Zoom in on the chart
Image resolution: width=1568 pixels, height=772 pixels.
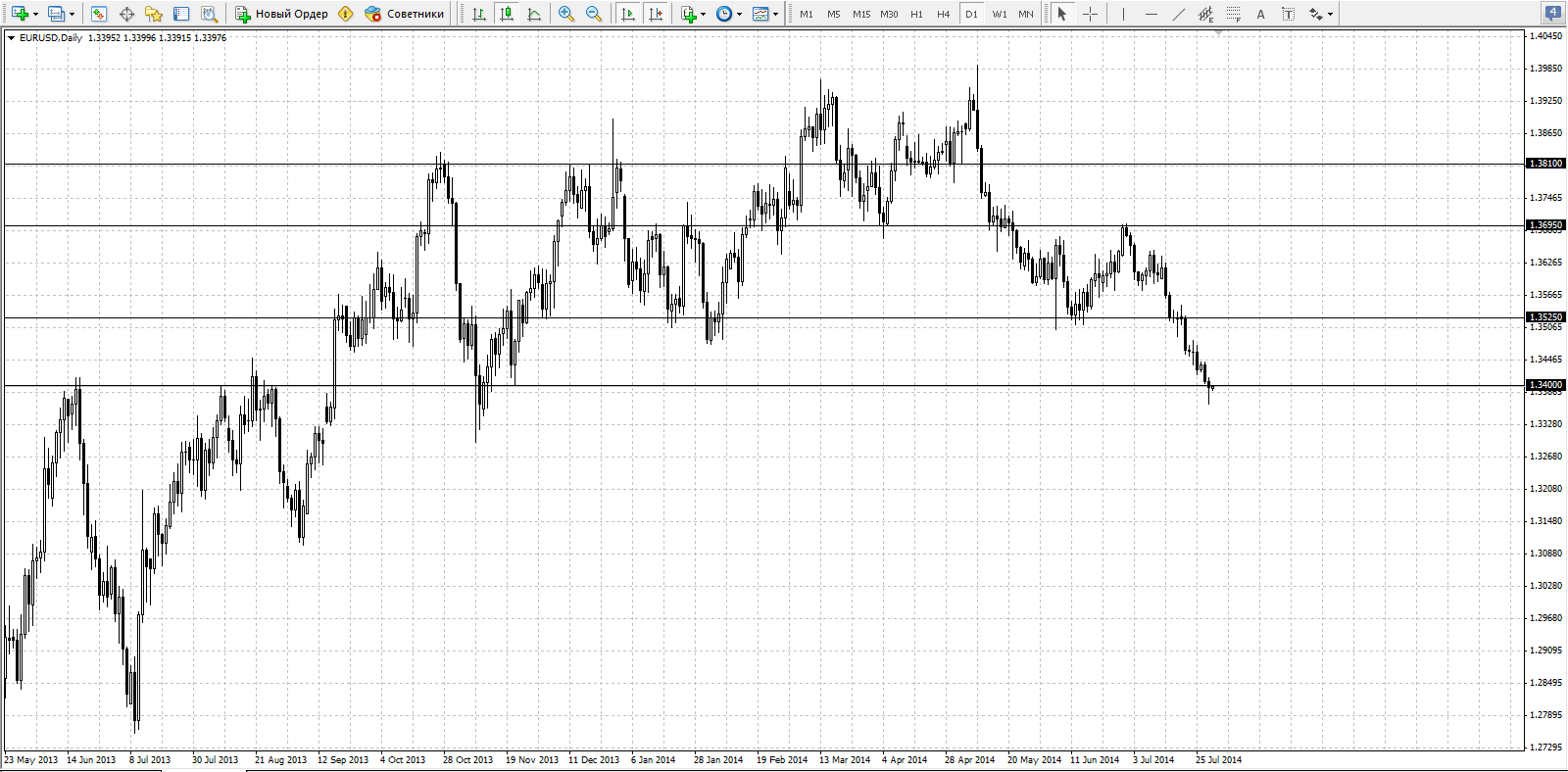coord(565,14)
